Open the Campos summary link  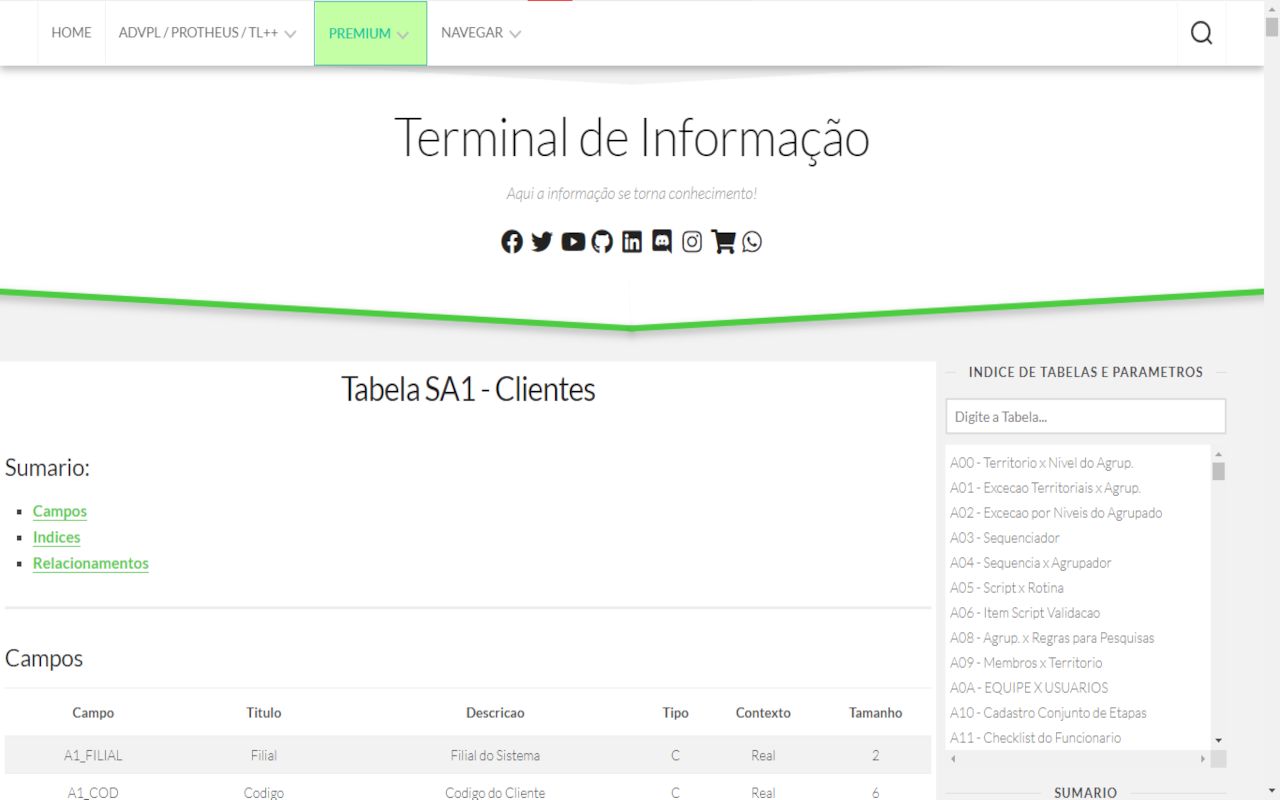[x=59, y=511]
